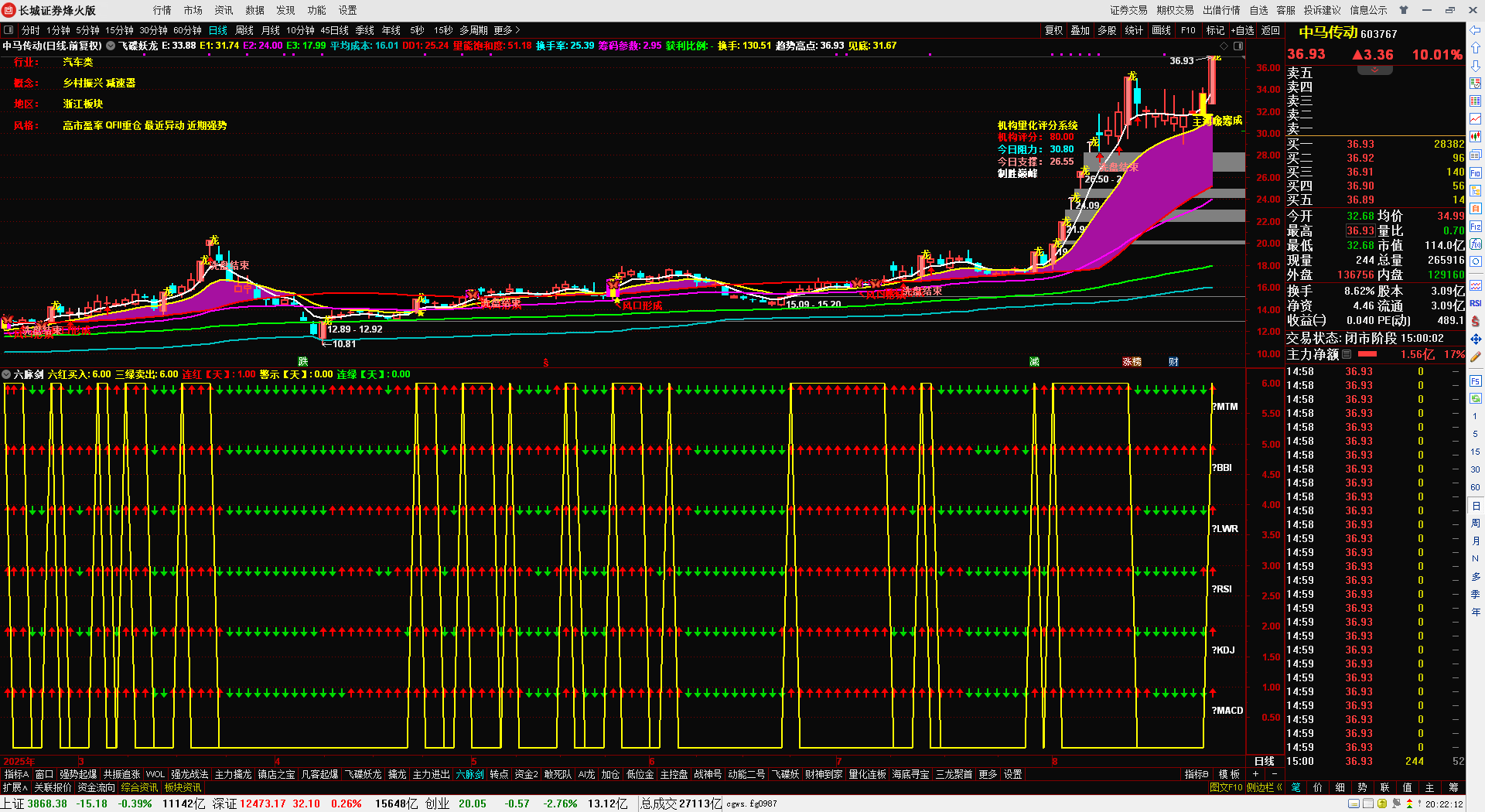Toggle the 叠加 overlay option
Viewport: 1485px width, 812px height.
1080,30
